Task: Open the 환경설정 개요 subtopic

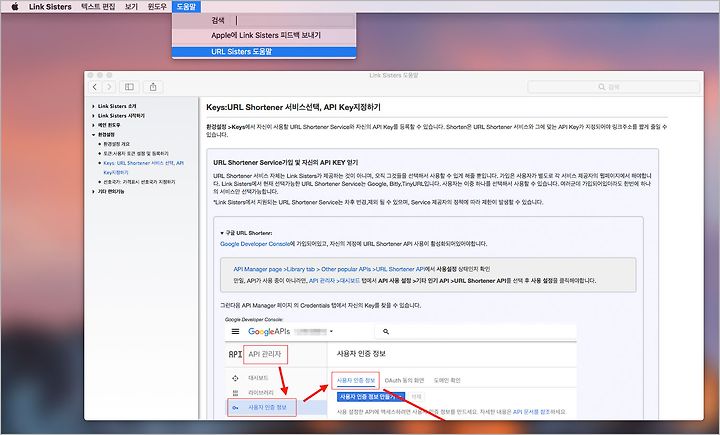Action: (x=116, y=144)
